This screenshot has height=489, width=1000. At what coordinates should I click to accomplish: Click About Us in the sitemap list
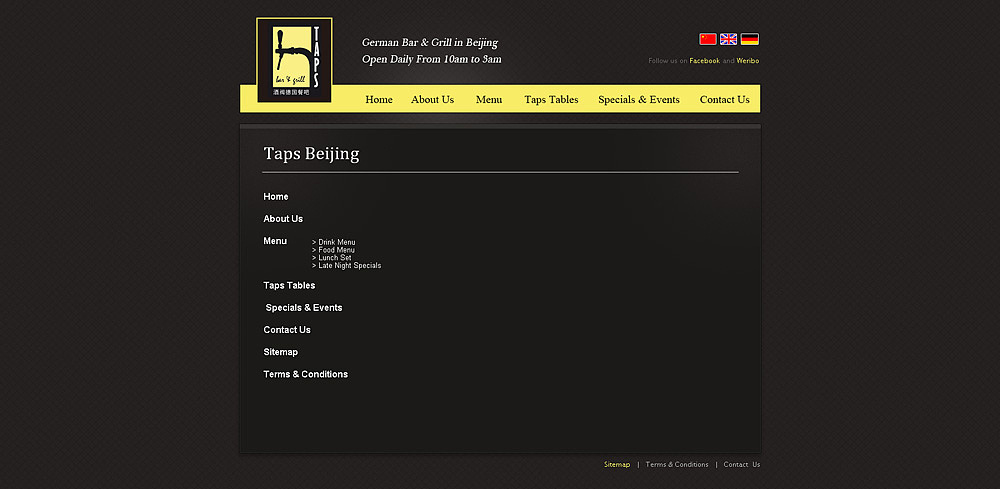pos(283,219)
